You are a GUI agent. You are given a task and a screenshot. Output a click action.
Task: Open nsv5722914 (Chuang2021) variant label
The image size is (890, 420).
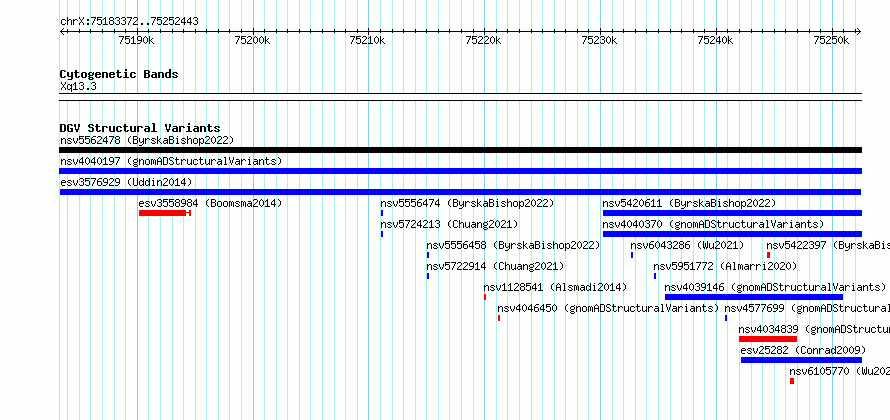495,266
